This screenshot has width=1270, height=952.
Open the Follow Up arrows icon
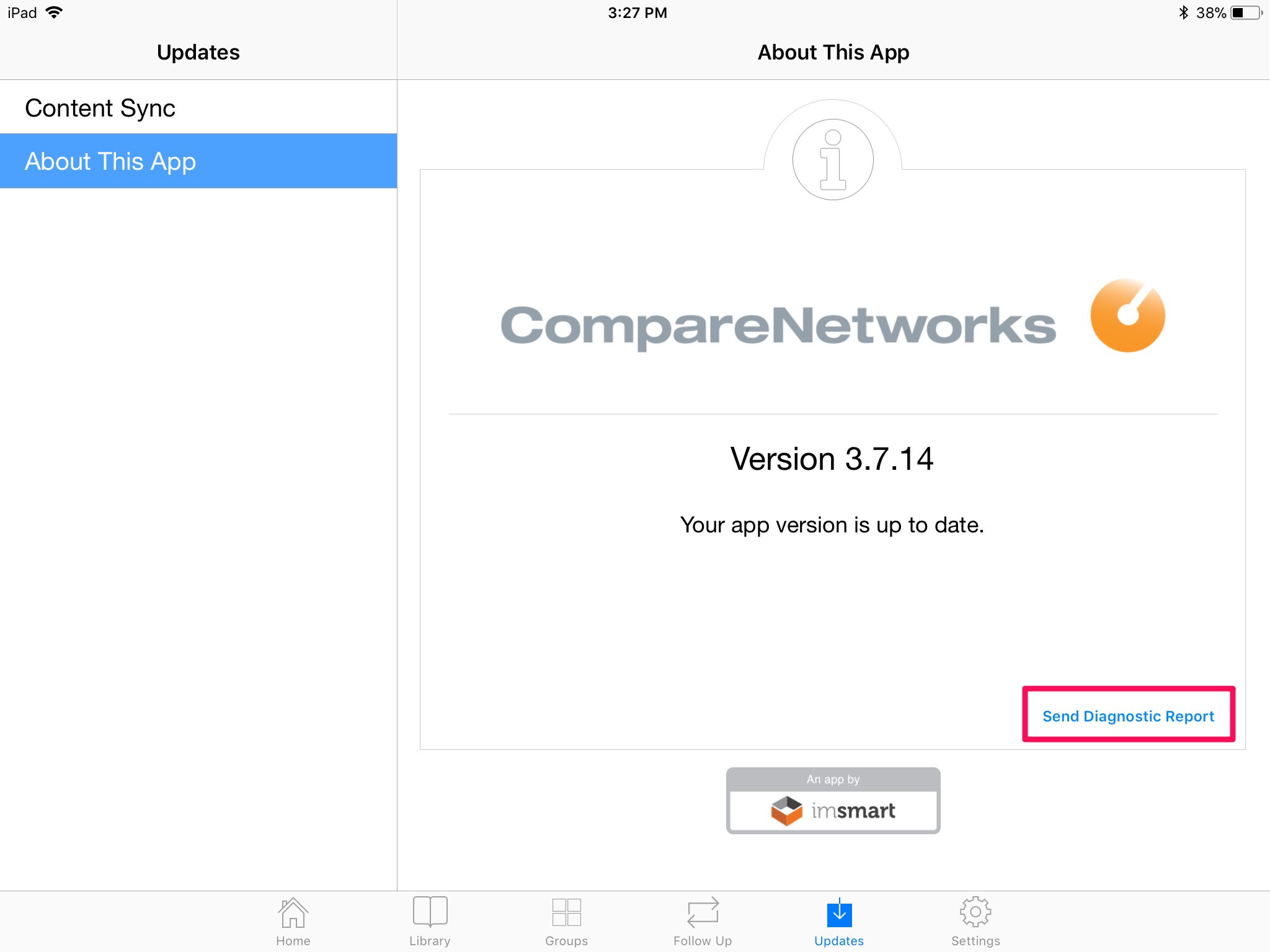pos(703,912)
